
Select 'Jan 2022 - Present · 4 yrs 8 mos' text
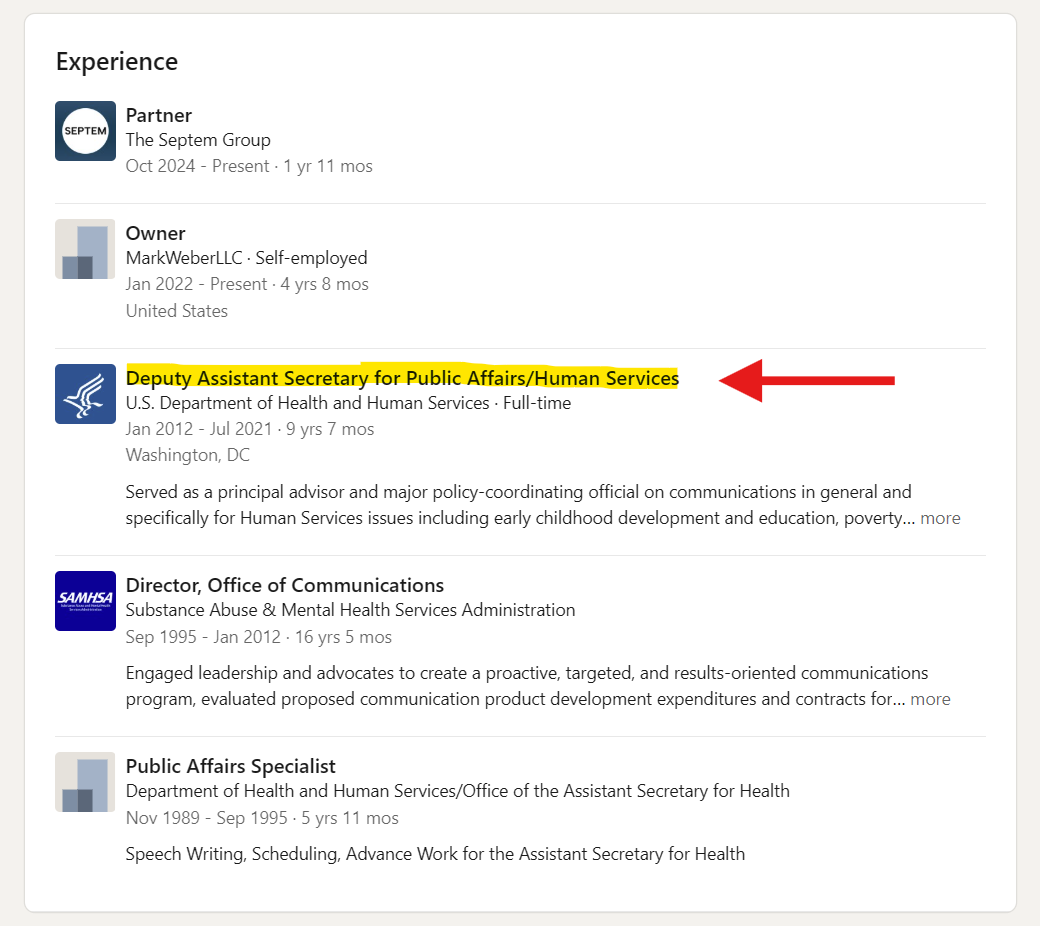[x=247, y=284]
